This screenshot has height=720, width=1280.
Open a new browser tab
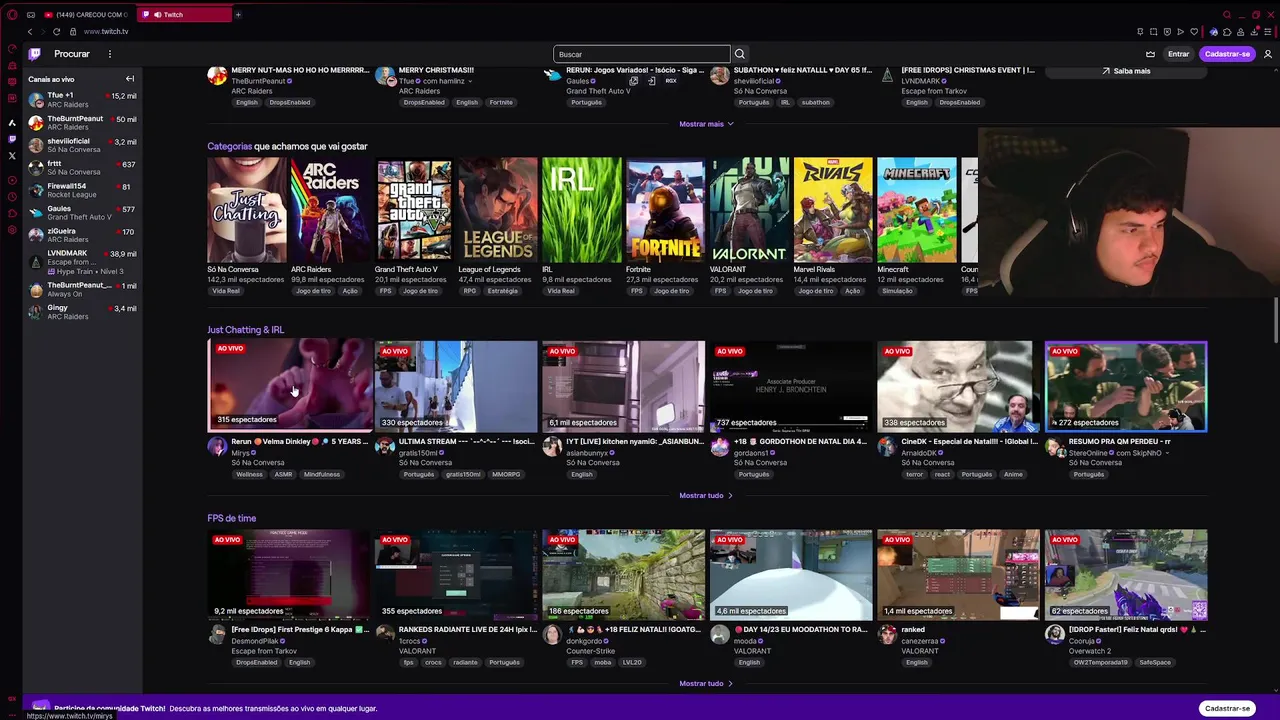coord(238,14)
